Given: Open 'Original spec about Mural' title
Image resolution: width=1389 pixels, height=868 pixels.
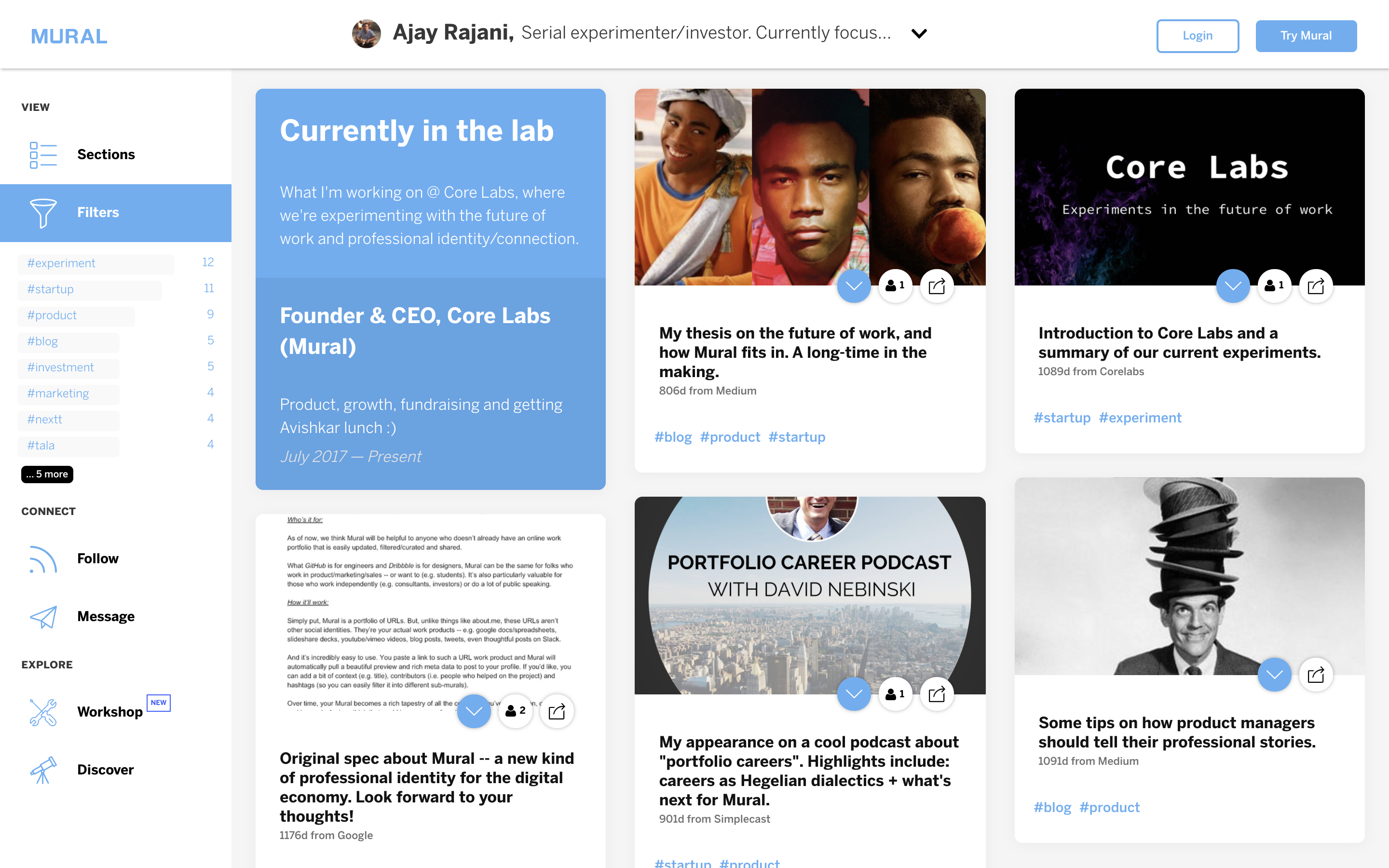Looking at the screenshot, I should (427, 787).
